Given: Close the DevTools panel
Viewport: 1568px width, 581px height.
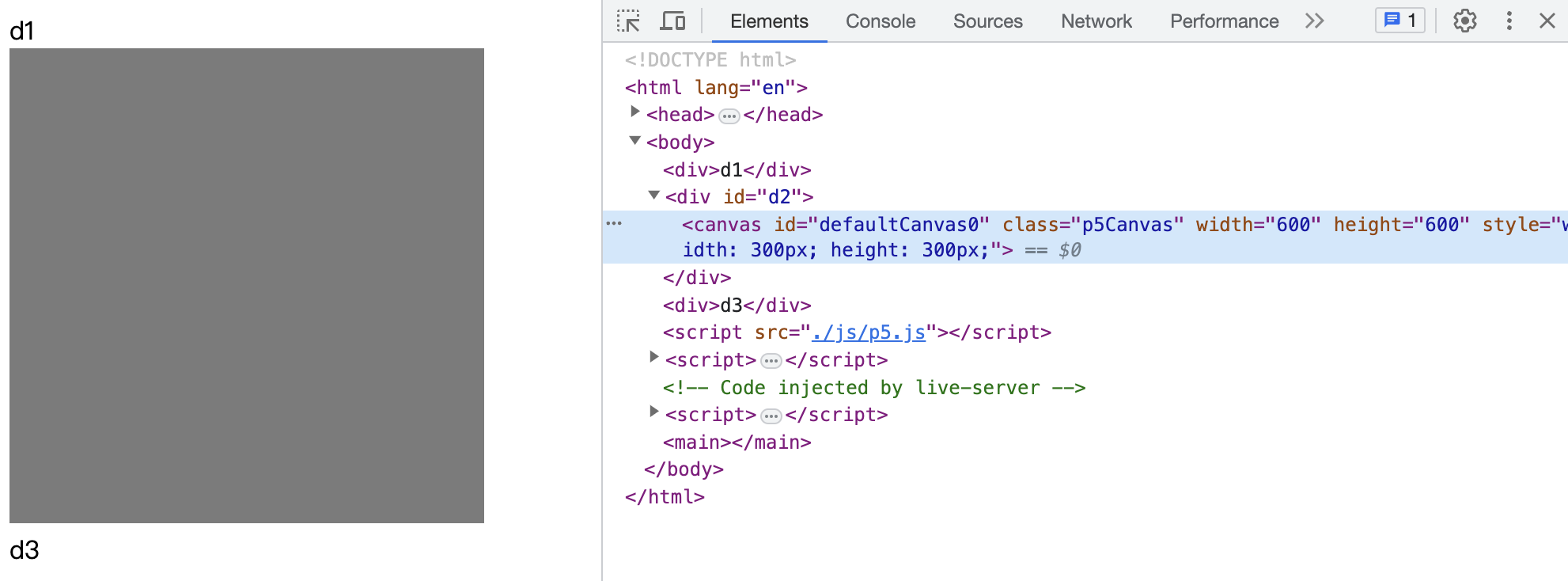Looking at the screenshot, I should click(1547, 21).
